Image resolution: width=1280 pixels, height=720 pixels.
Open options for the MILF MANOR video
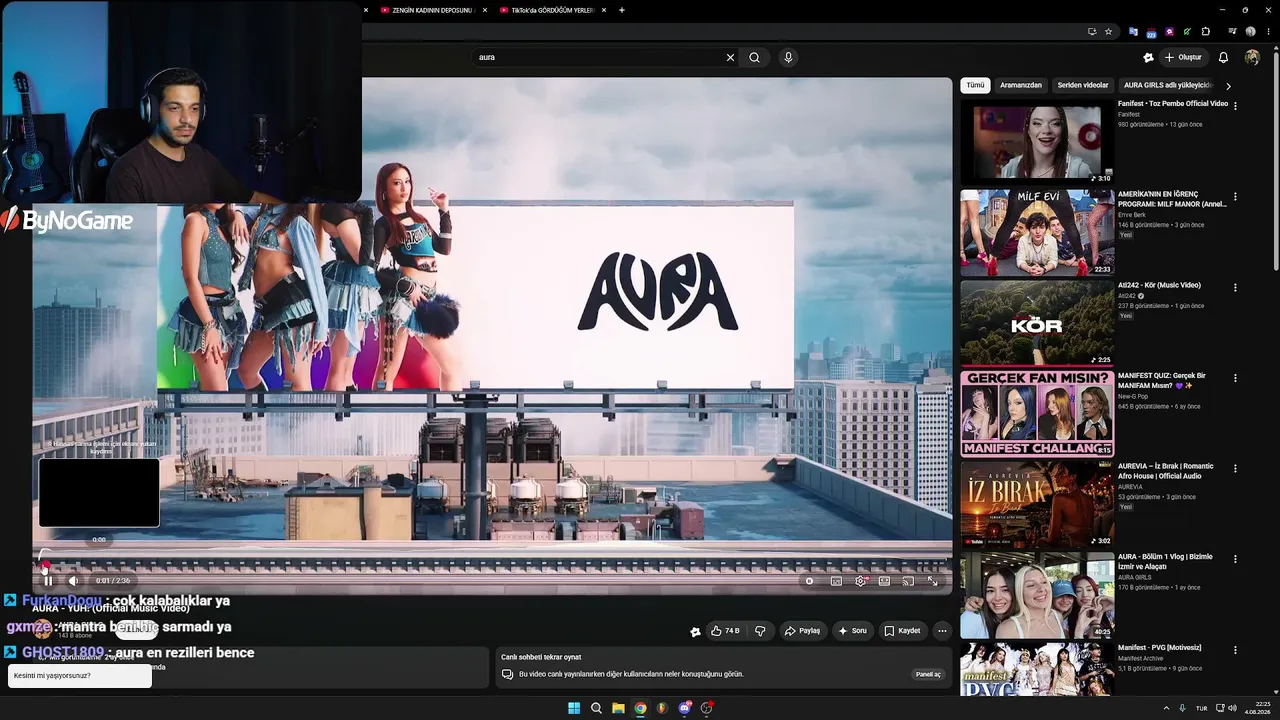point(1235,197)
